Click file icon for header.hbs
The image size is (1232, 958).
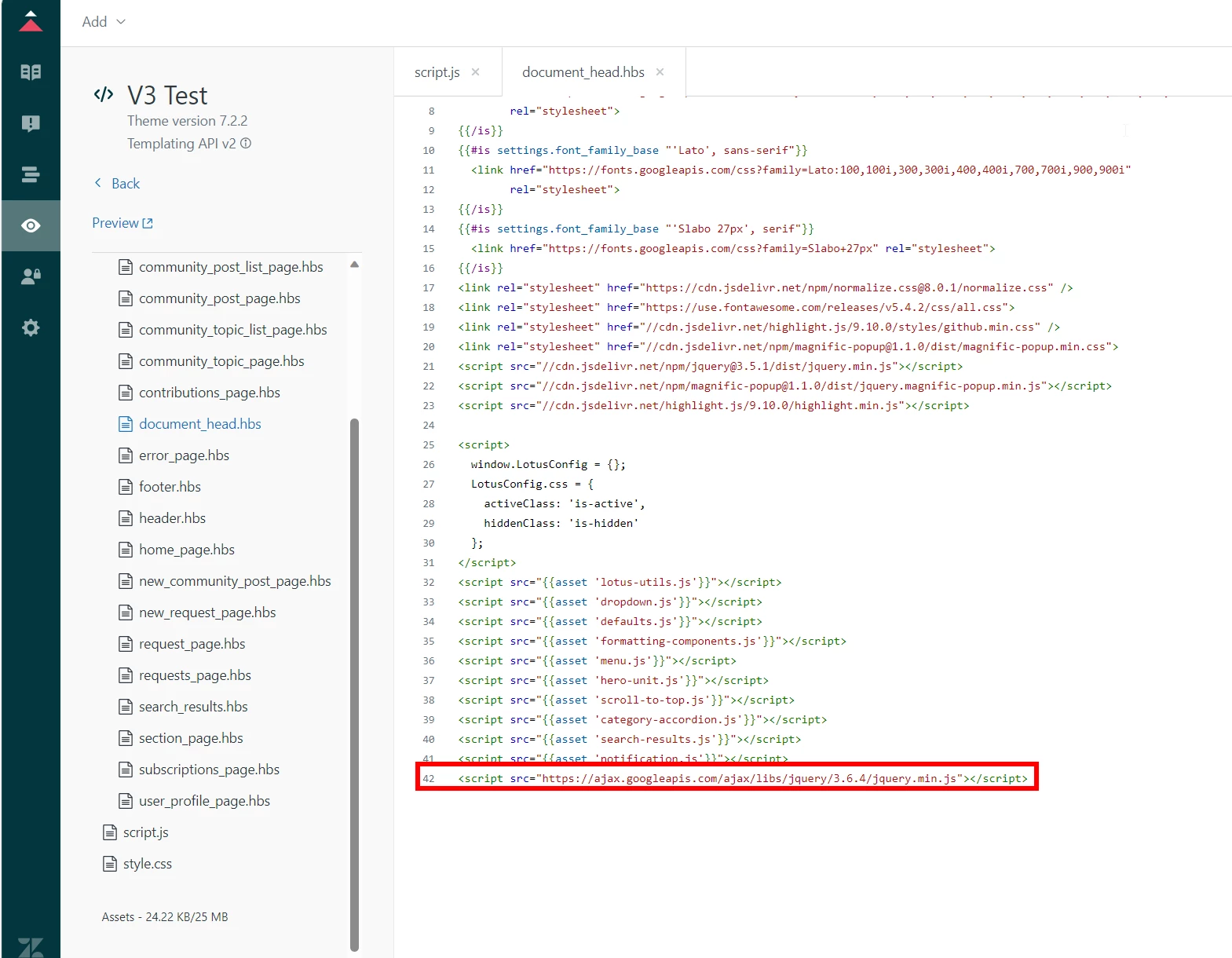click(125, 518)
